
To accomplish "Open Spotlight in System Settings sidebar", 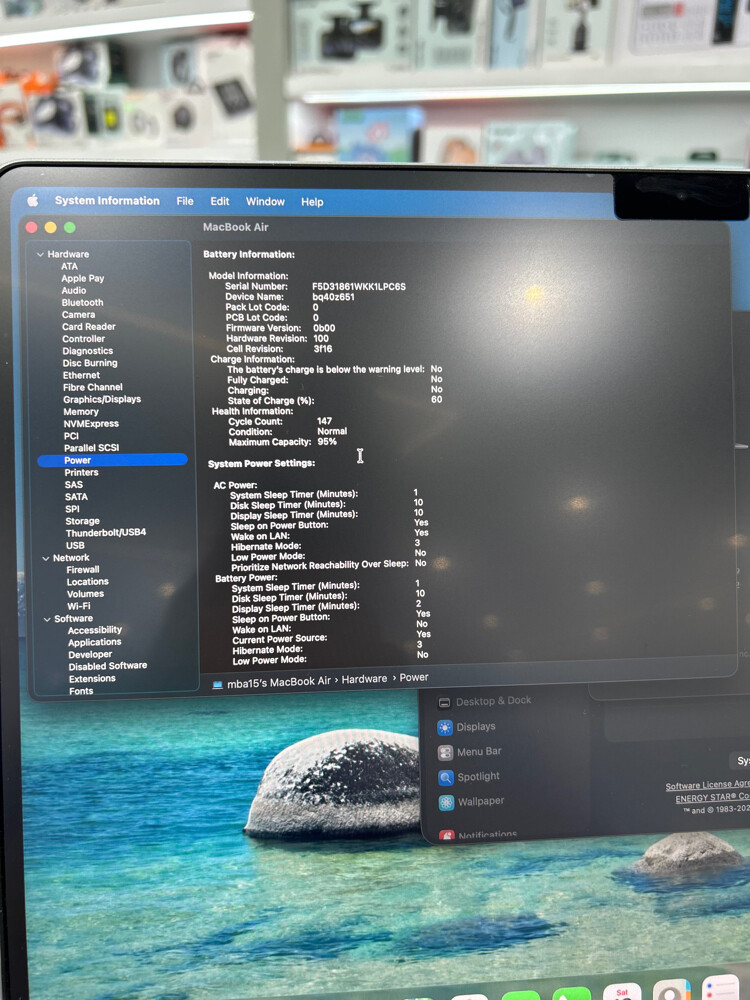I will [469, 777].
